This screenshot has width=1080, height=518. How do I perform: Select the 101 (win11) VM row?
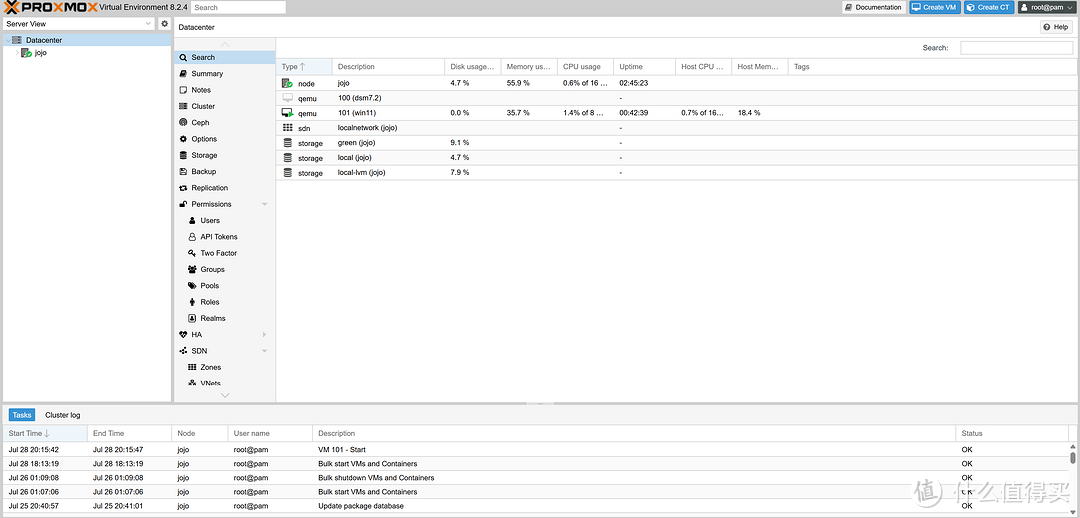(x=356, y=113)
